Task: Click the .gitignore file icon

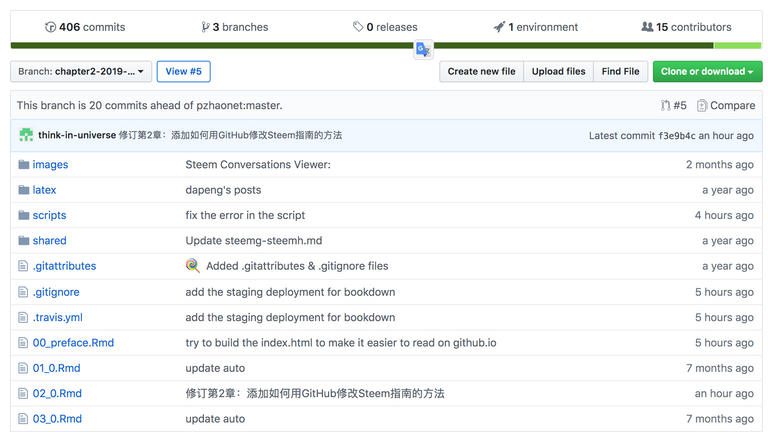Action: tap(23, 292)
